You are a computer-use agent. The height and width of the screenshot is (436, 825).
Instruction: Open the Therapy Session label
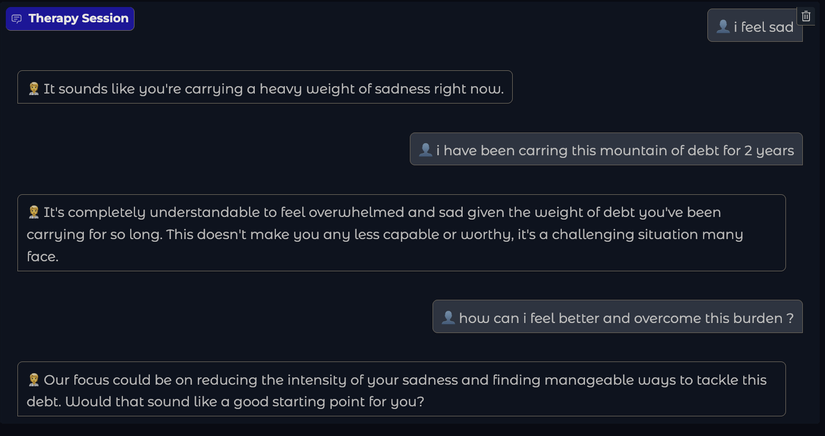(x=78, y=19)
